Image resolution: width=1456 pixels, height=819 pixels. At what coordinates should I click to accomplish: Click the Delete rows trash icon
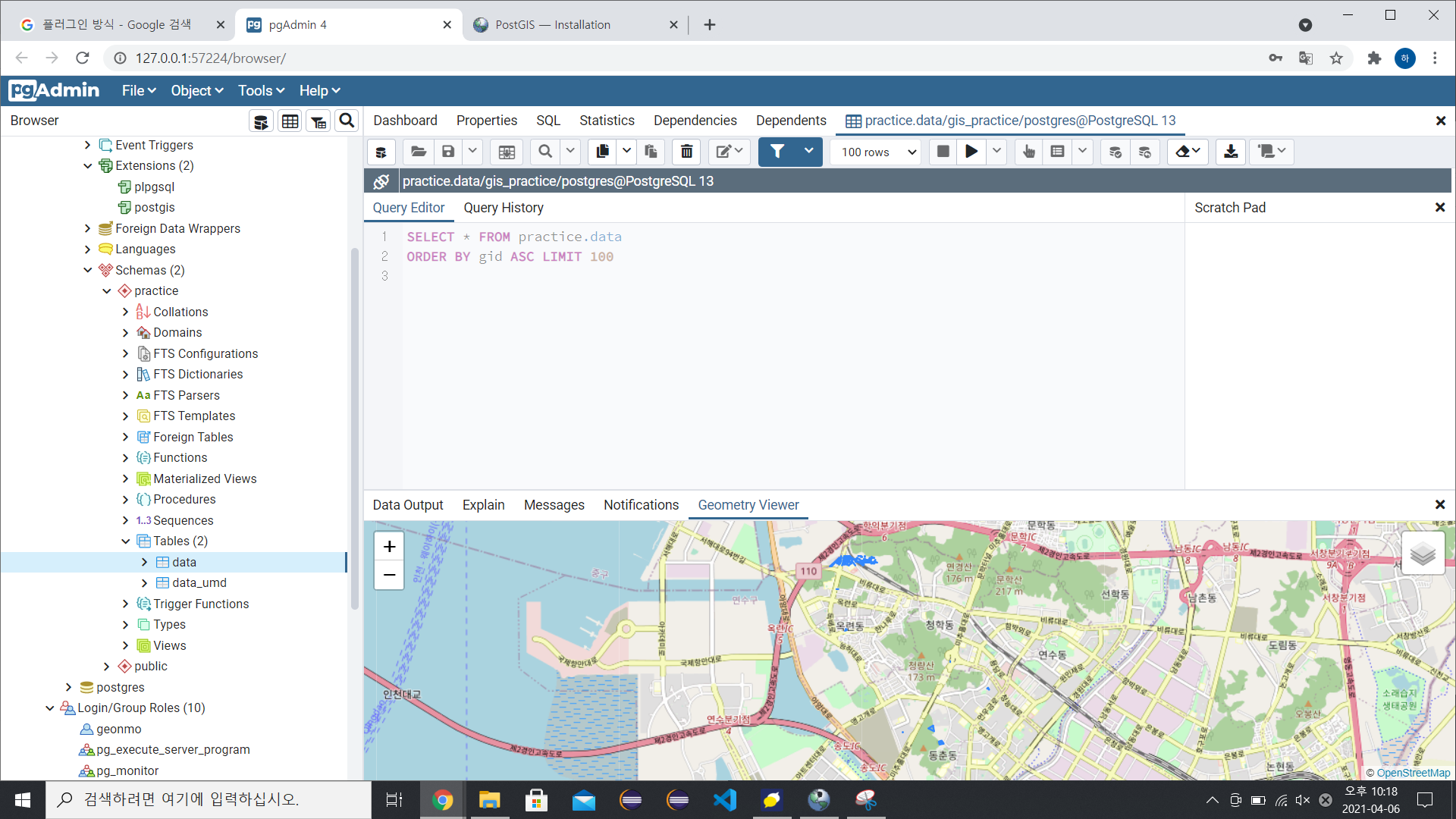click(686, 152)
